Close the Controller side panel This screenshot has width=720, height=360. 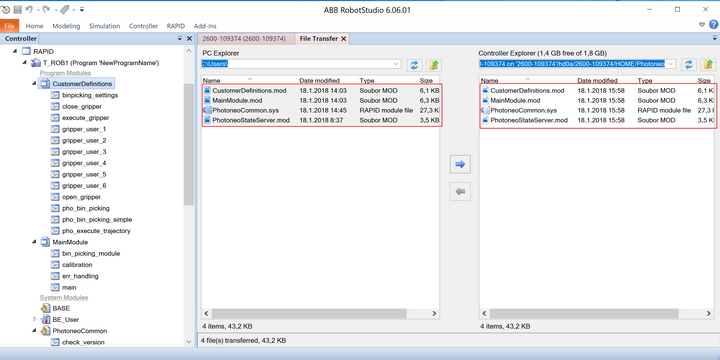189,39
